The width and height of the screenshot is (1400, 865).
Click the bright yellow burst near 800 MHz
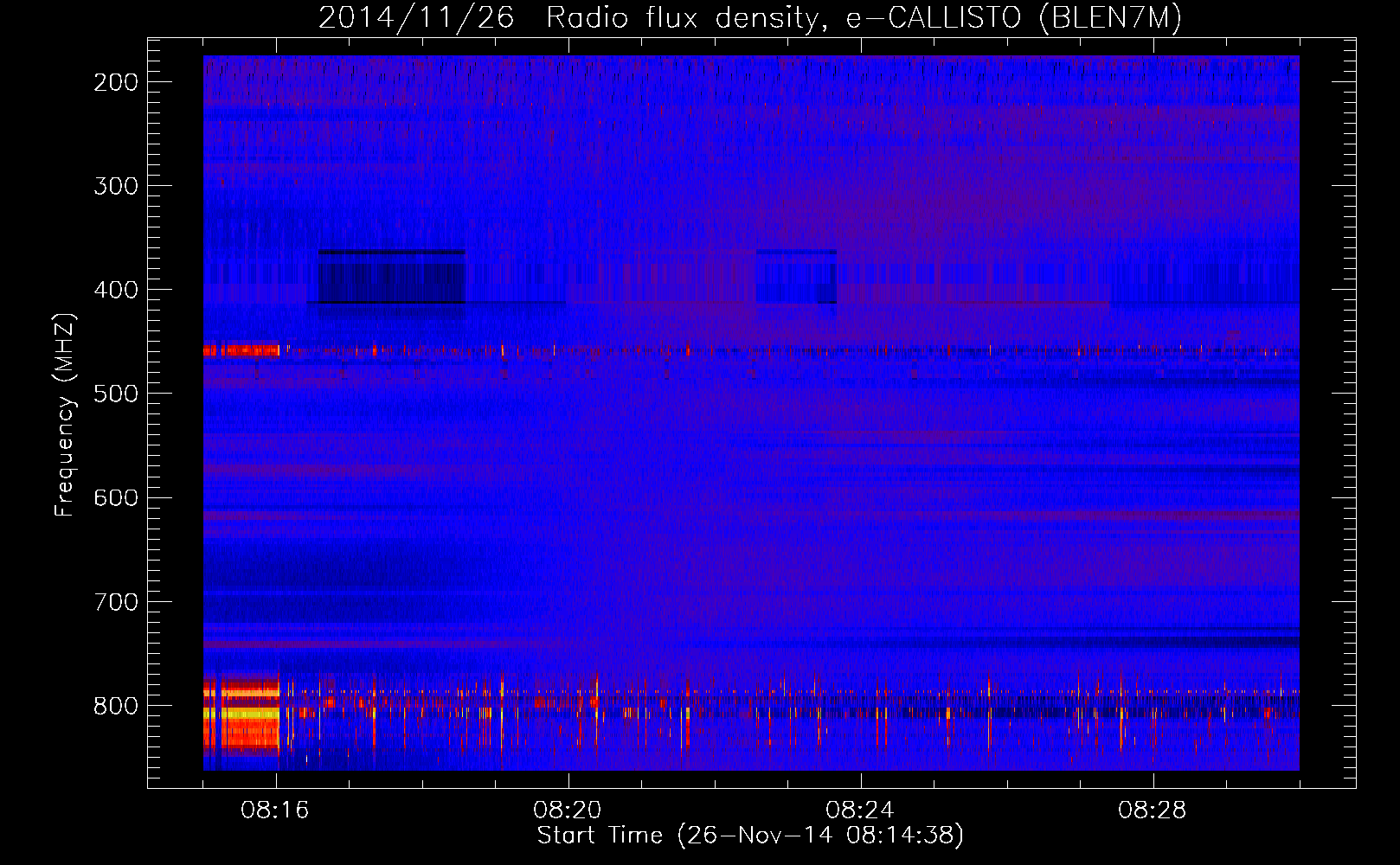[241, 714]
